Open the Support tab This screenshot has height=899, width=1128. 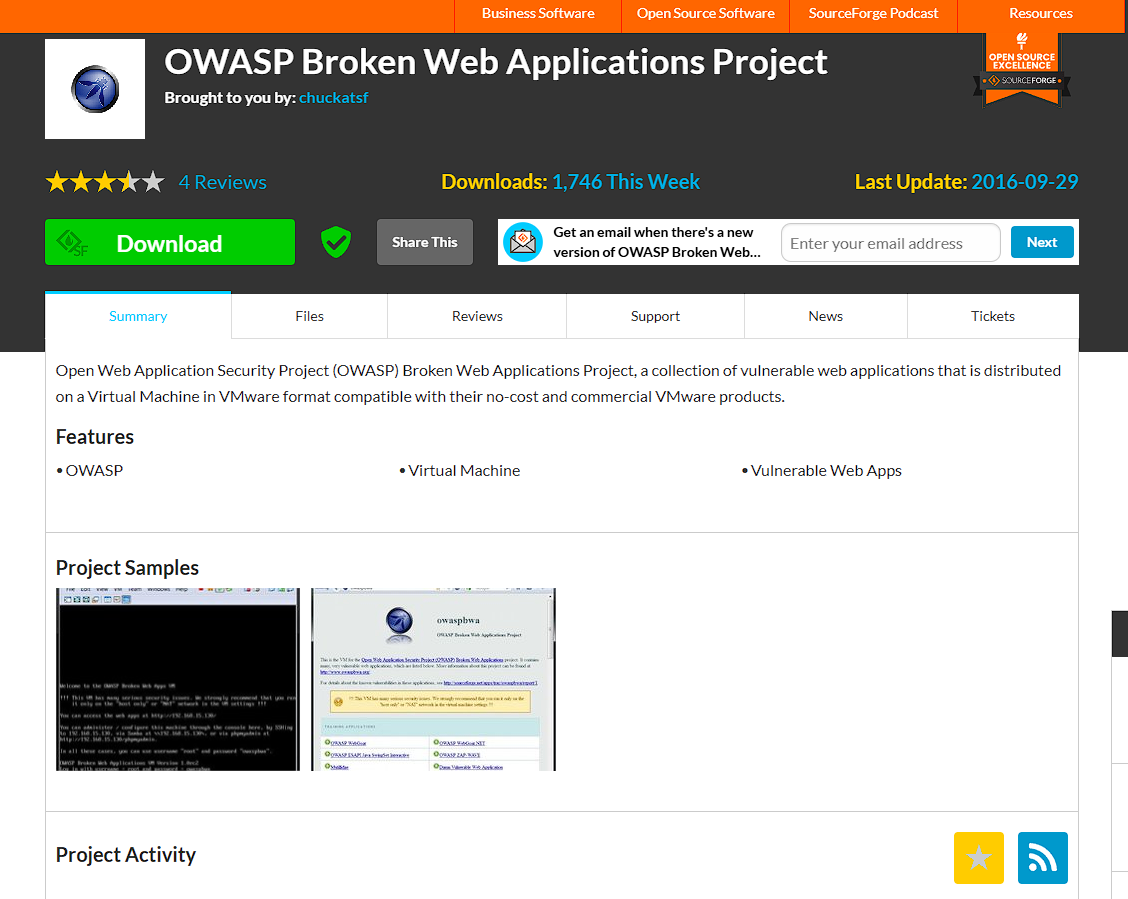coord(655,316)
